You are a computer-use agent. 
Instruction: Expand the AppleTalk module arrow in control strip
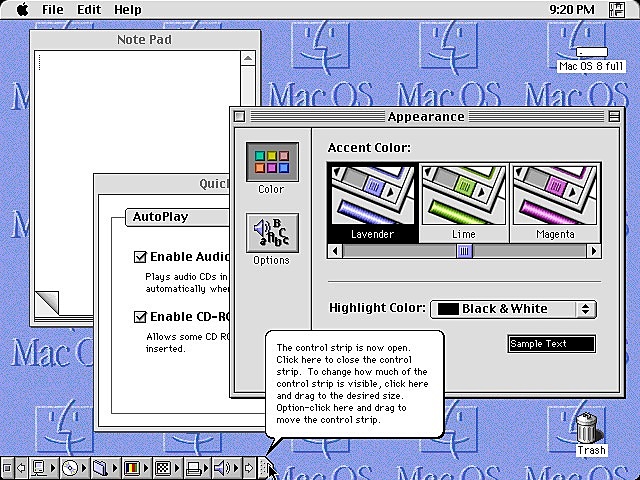pyautogui.click(x=53, y=467)
